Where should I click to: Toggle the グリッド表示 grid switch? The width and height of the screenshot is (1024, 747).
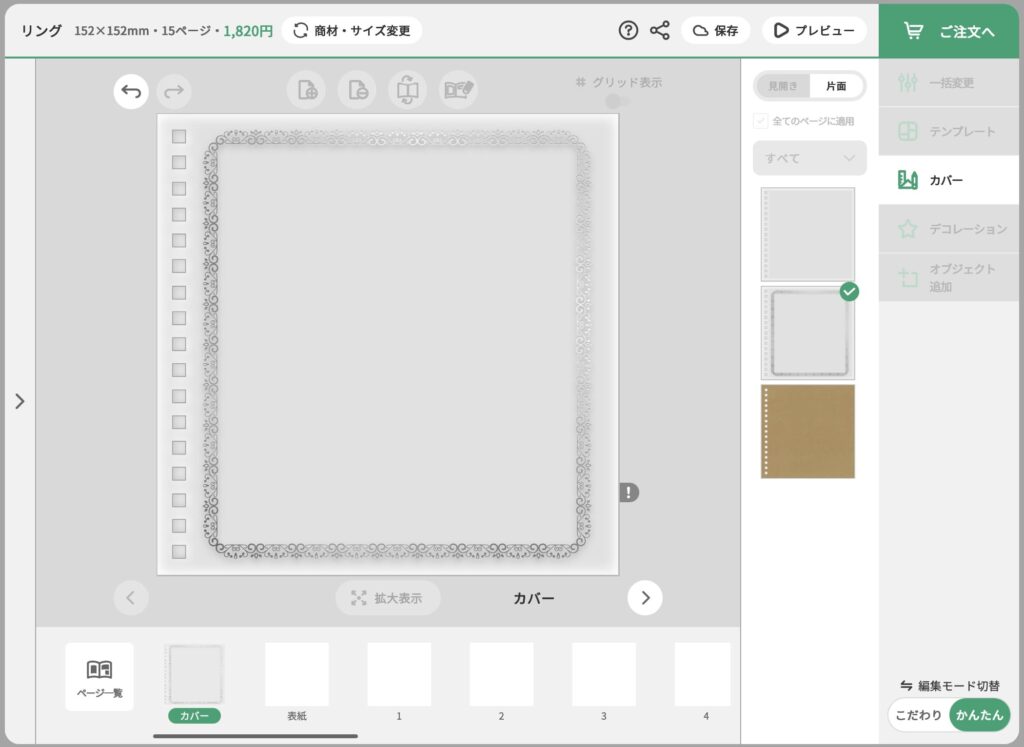(x=617, y=101)
